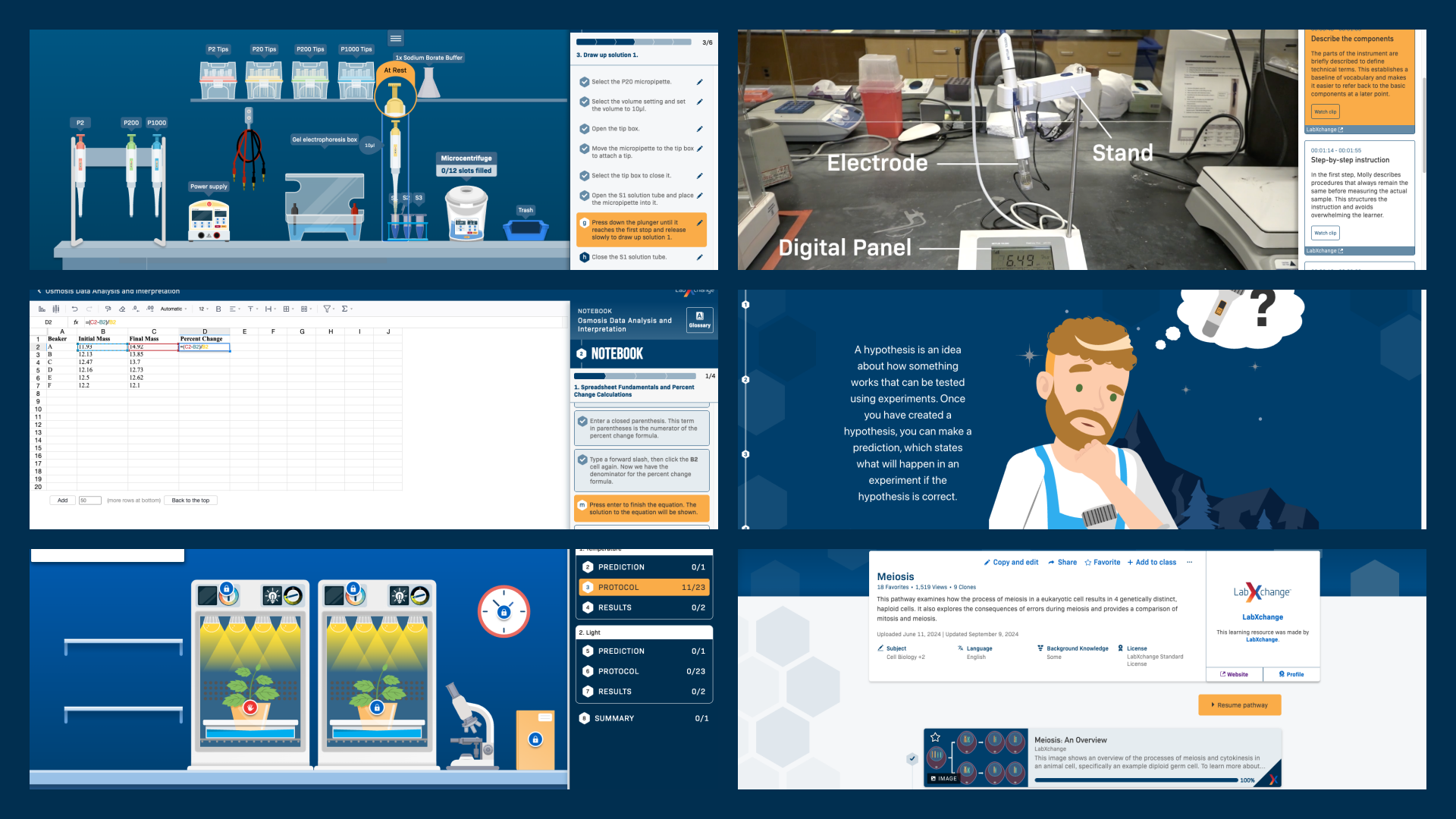The image size is (1456, 819).
Task: Open the merge cells dropdown
Action: [x=306, y=309]
